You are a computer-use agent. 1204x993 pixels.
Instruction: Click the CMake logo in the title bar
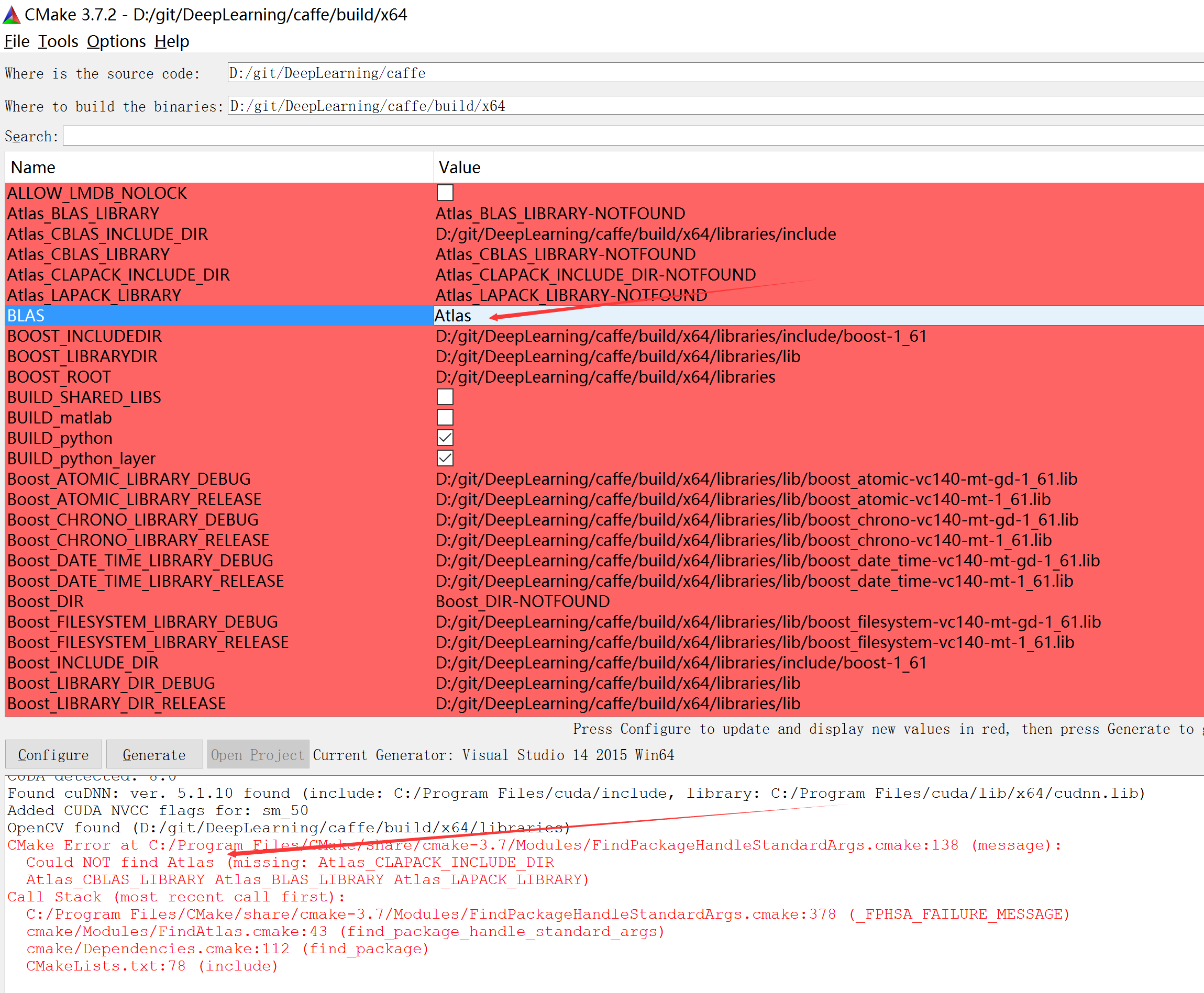tap(12, 14)
